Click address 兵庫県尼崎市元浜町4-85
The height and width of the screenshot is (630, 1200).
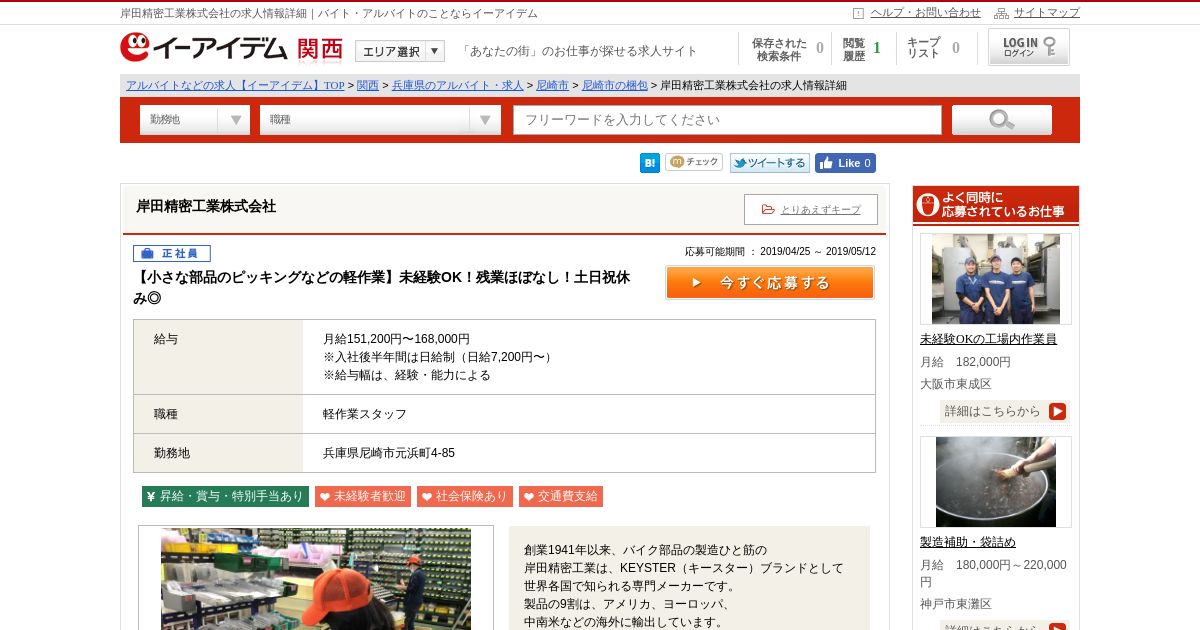[389, 453]
